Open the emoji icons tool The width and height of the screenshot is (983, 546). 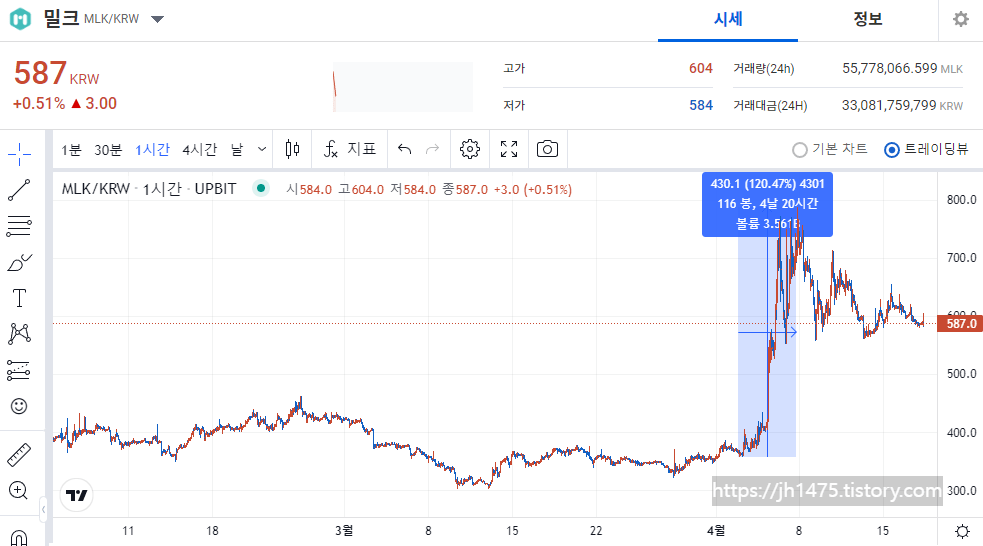coord(19,406)
